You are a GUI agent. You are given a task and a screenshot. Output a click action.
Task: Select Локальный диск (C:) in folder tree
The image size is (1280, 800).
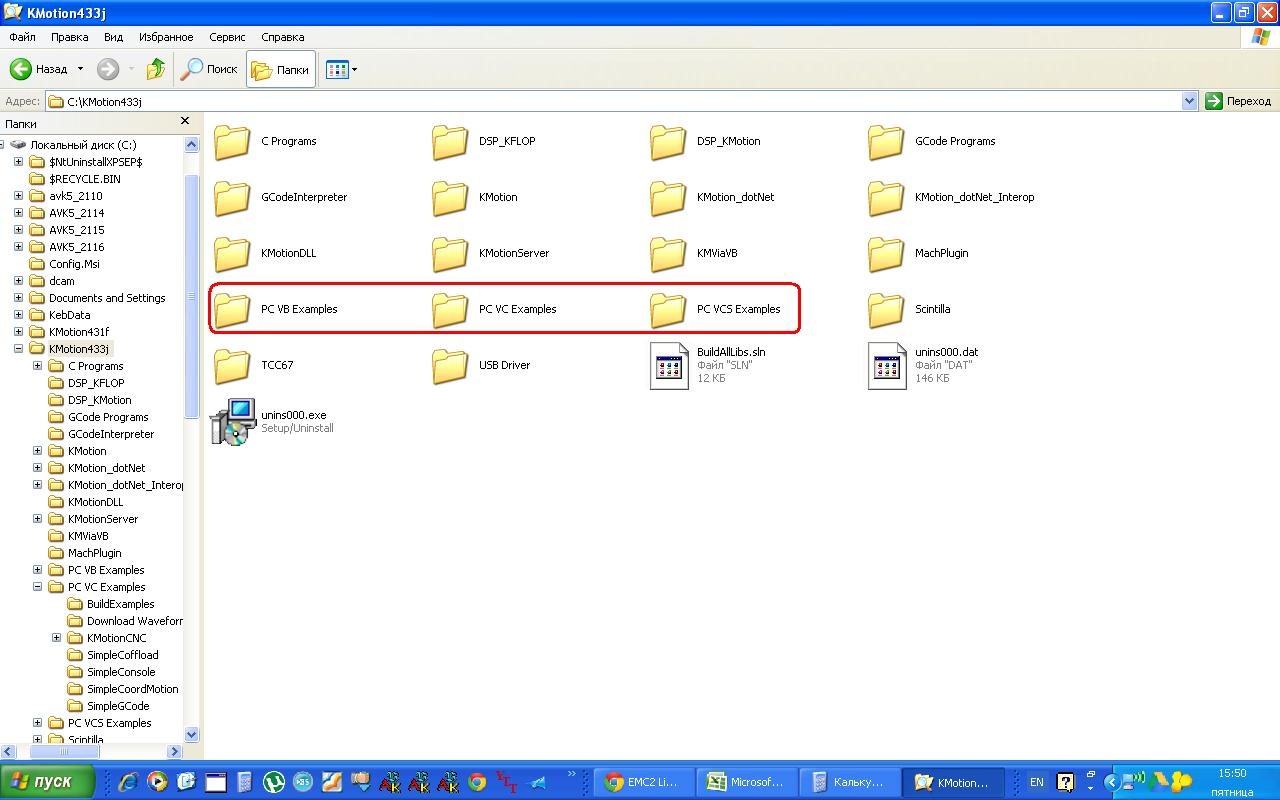point(83,145)
